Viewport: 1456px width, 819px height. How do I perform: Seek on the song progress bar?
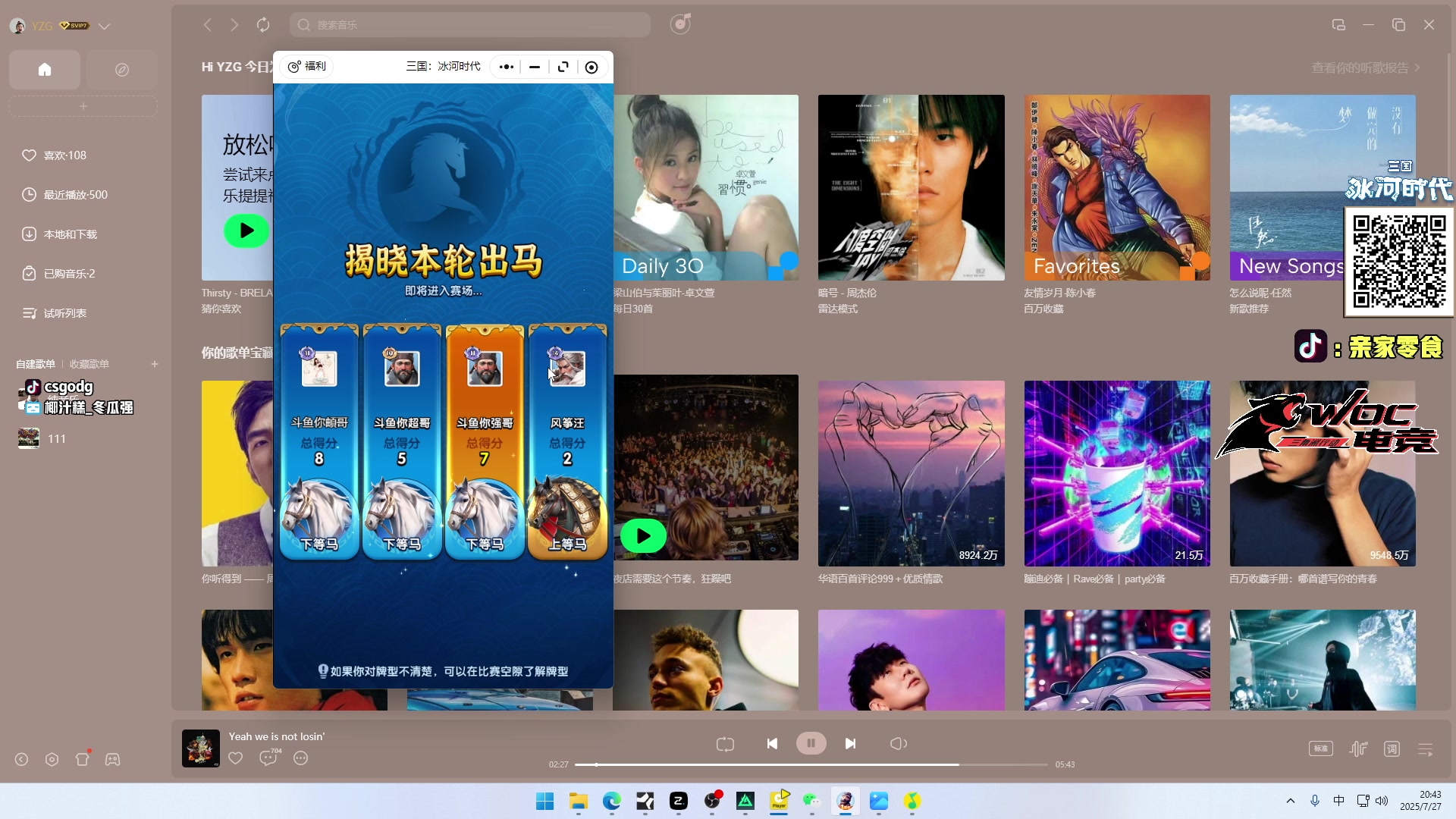[x=811, y=764]
